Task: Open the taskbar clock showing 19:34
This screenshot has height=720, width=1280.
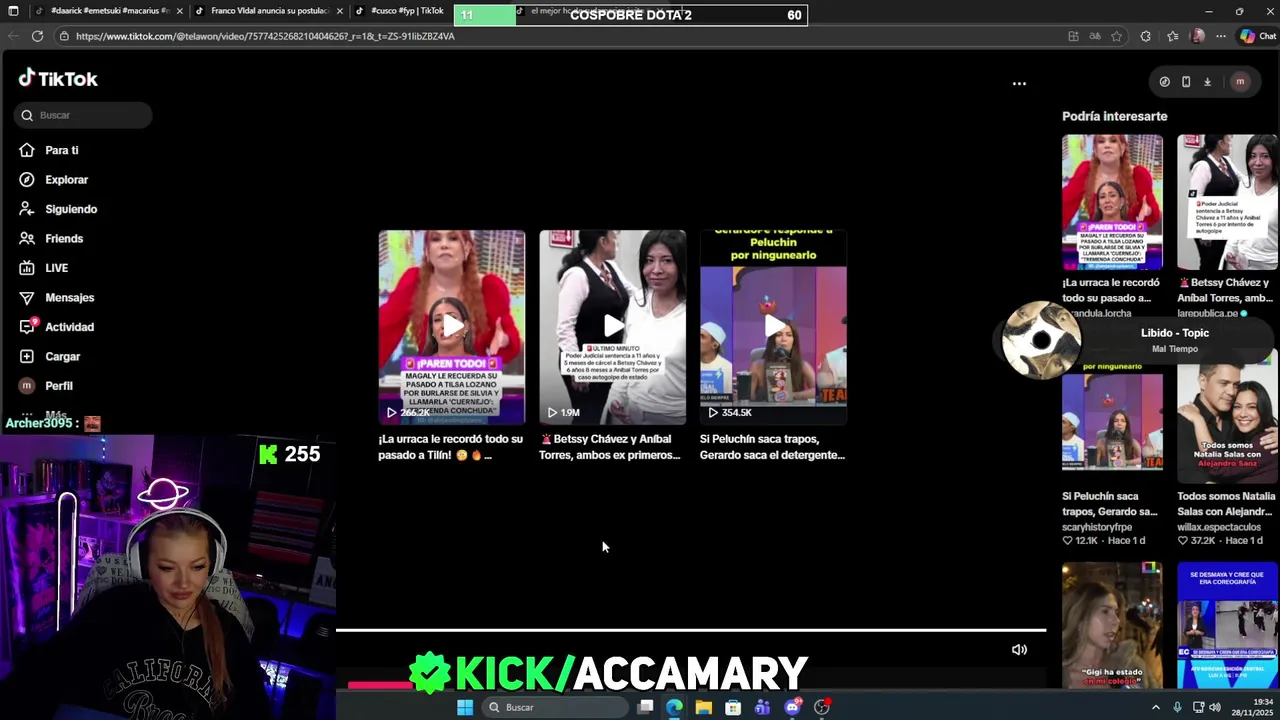Action: click(1255, 707)
